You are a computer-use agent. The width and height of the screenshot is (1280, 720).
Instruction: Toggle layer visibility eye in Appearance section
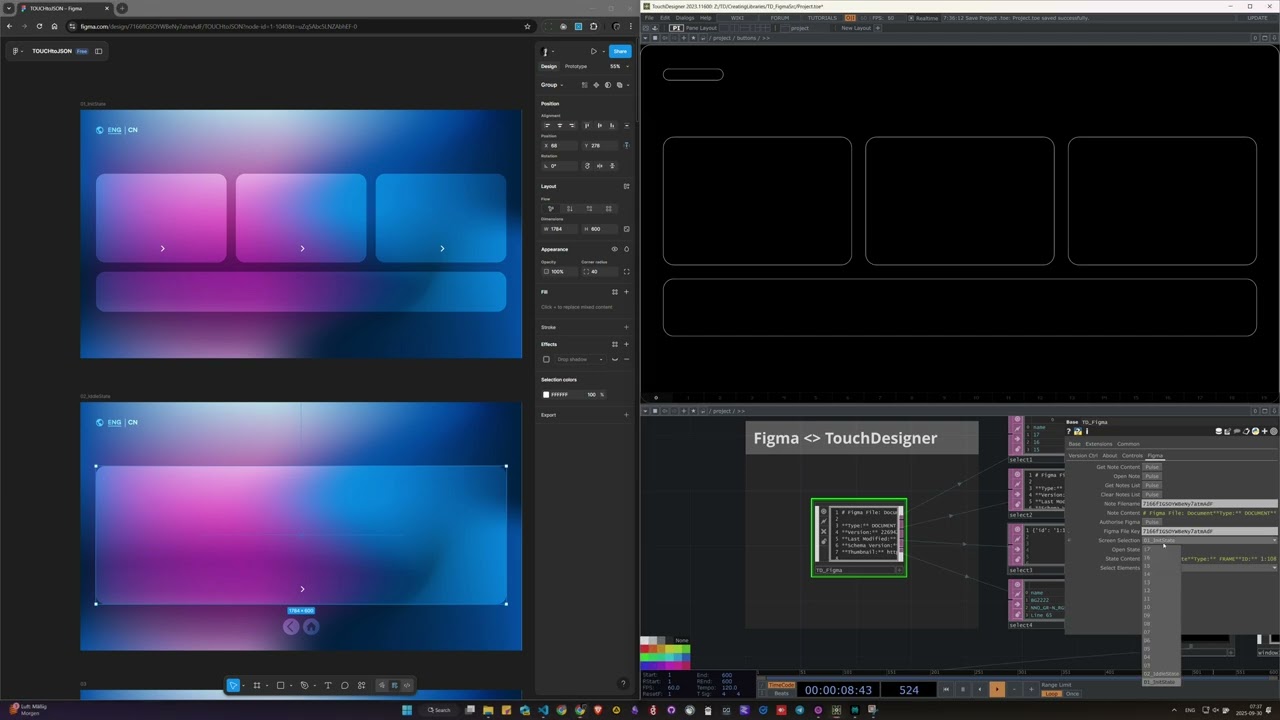(614, 249)
